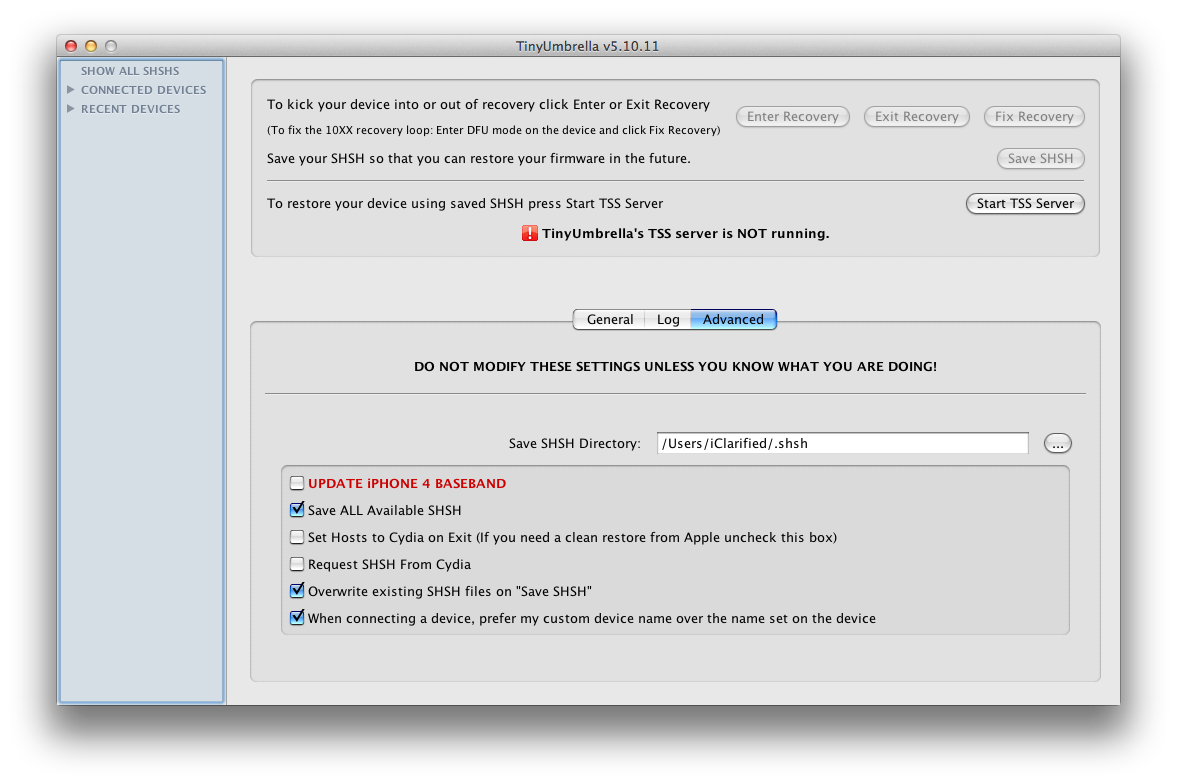Close the TinyUmbrella window
Viewport: 1177px width, 784px height.
[x=71, y=46]
